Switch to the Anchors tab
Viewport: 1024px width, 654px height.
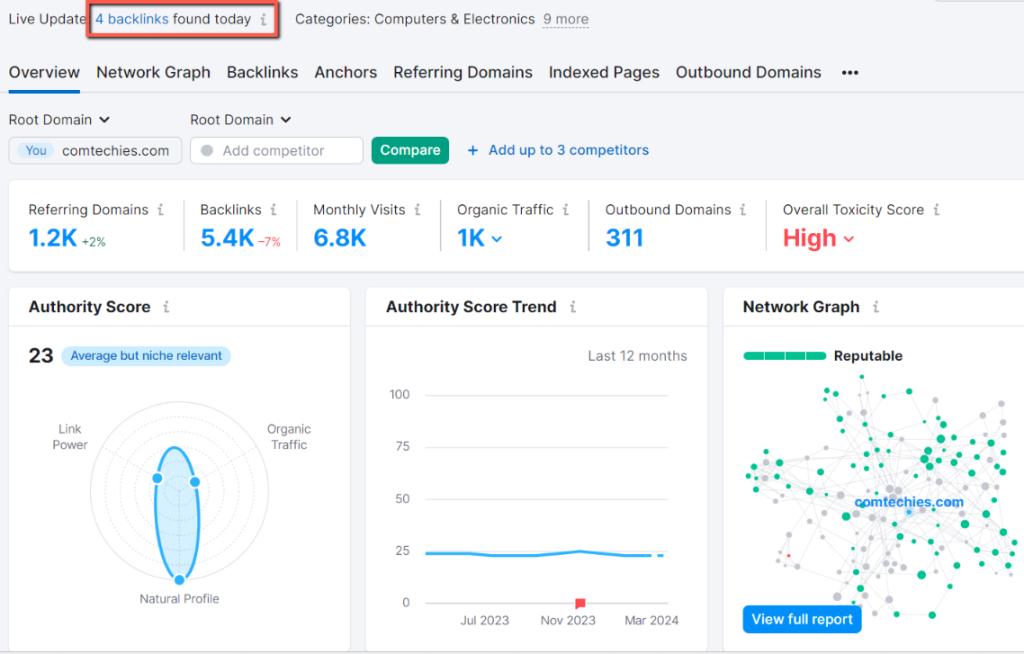(x=345, y=72)
